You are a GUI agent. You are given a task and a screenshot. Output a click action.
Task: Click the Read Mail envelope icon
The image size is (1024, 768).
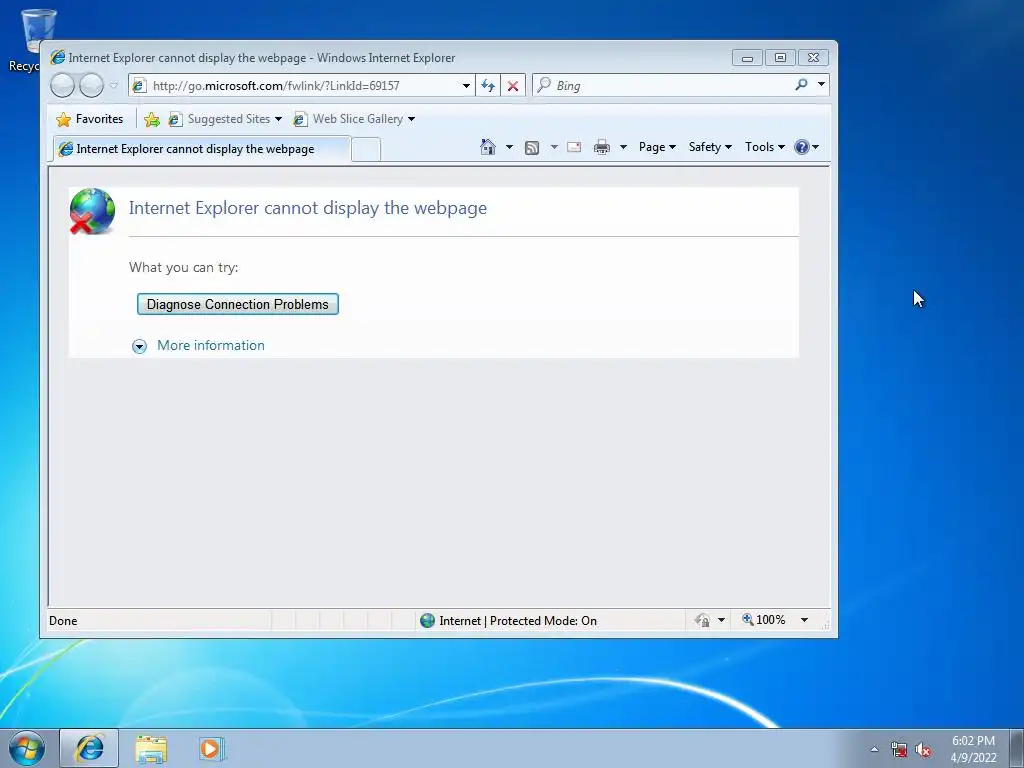[x=574, y=147]
